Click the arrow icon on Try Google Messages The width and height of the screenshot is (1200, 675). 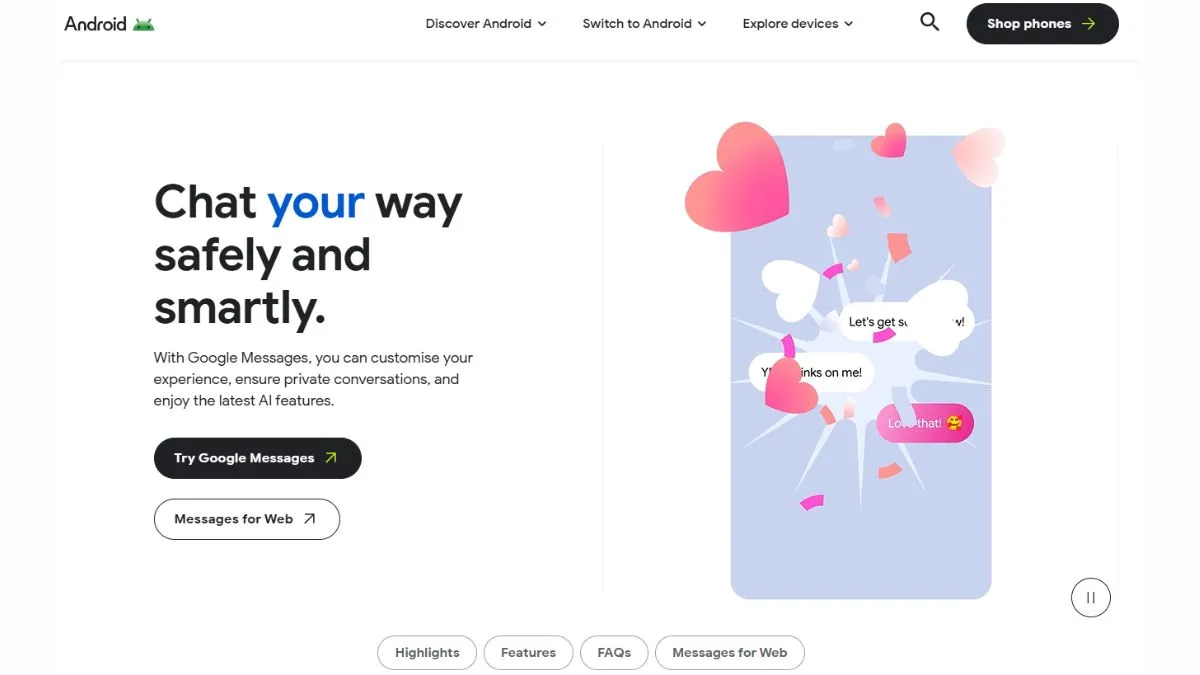click(331, 458)
